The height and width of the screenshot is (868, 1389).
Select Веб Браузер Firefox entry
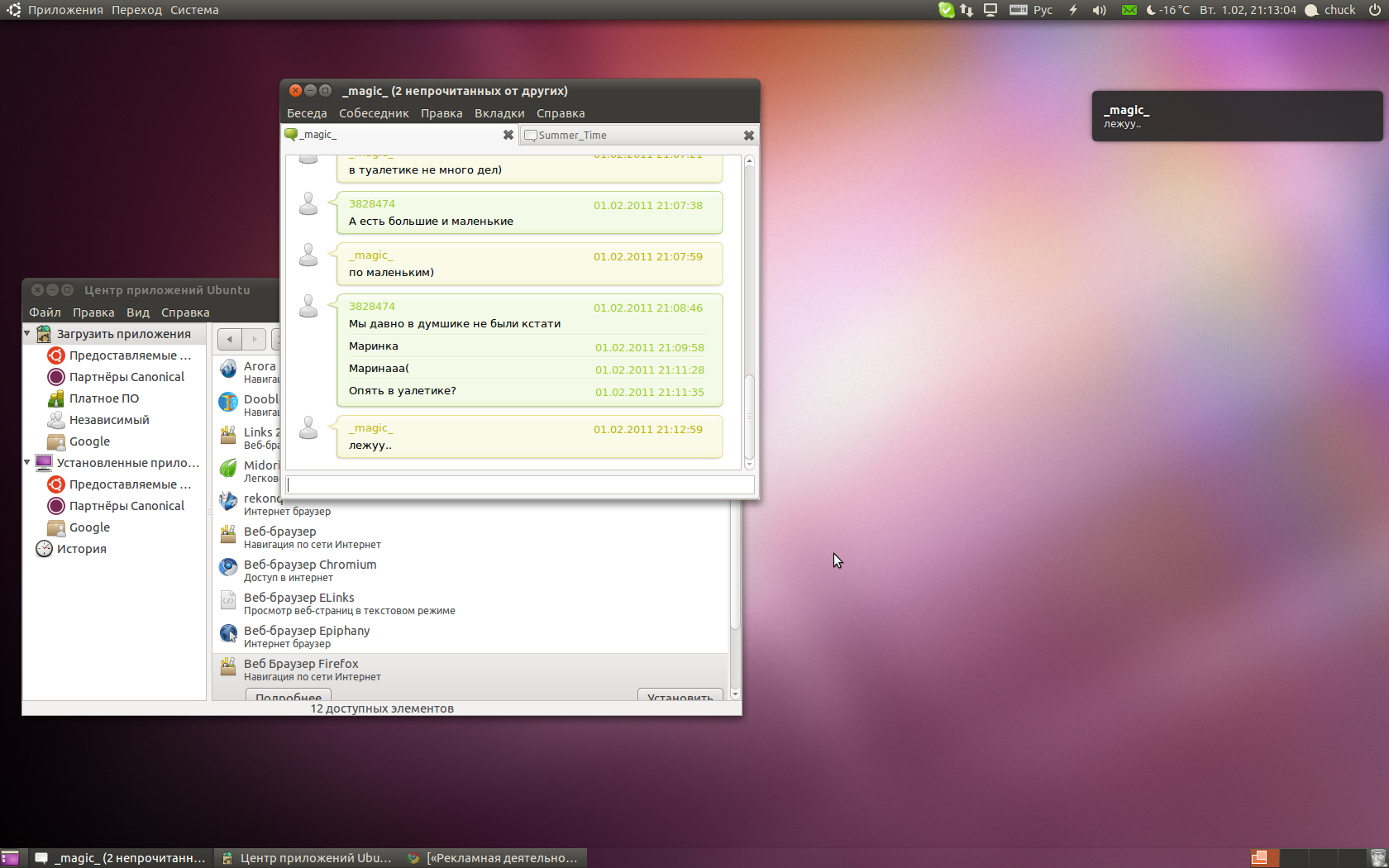point(470,670)
